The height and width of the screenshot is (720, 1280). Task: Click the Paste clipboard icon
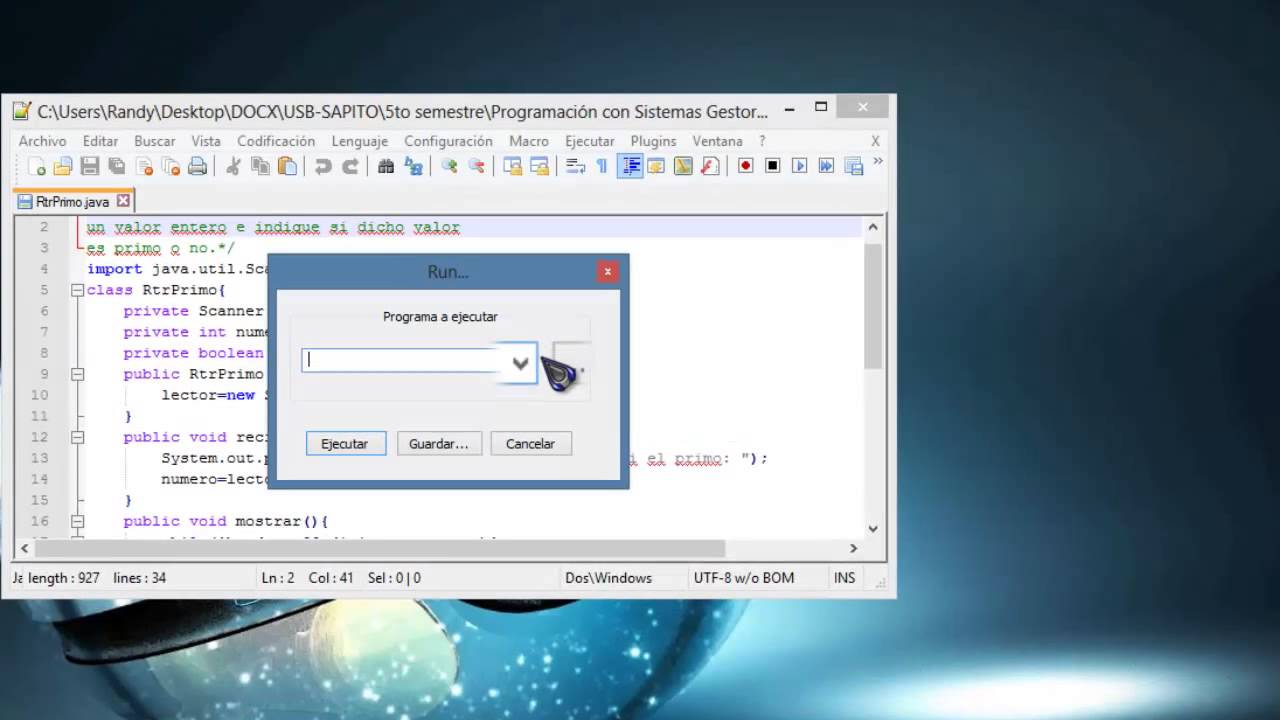click(x=287, y=166)
